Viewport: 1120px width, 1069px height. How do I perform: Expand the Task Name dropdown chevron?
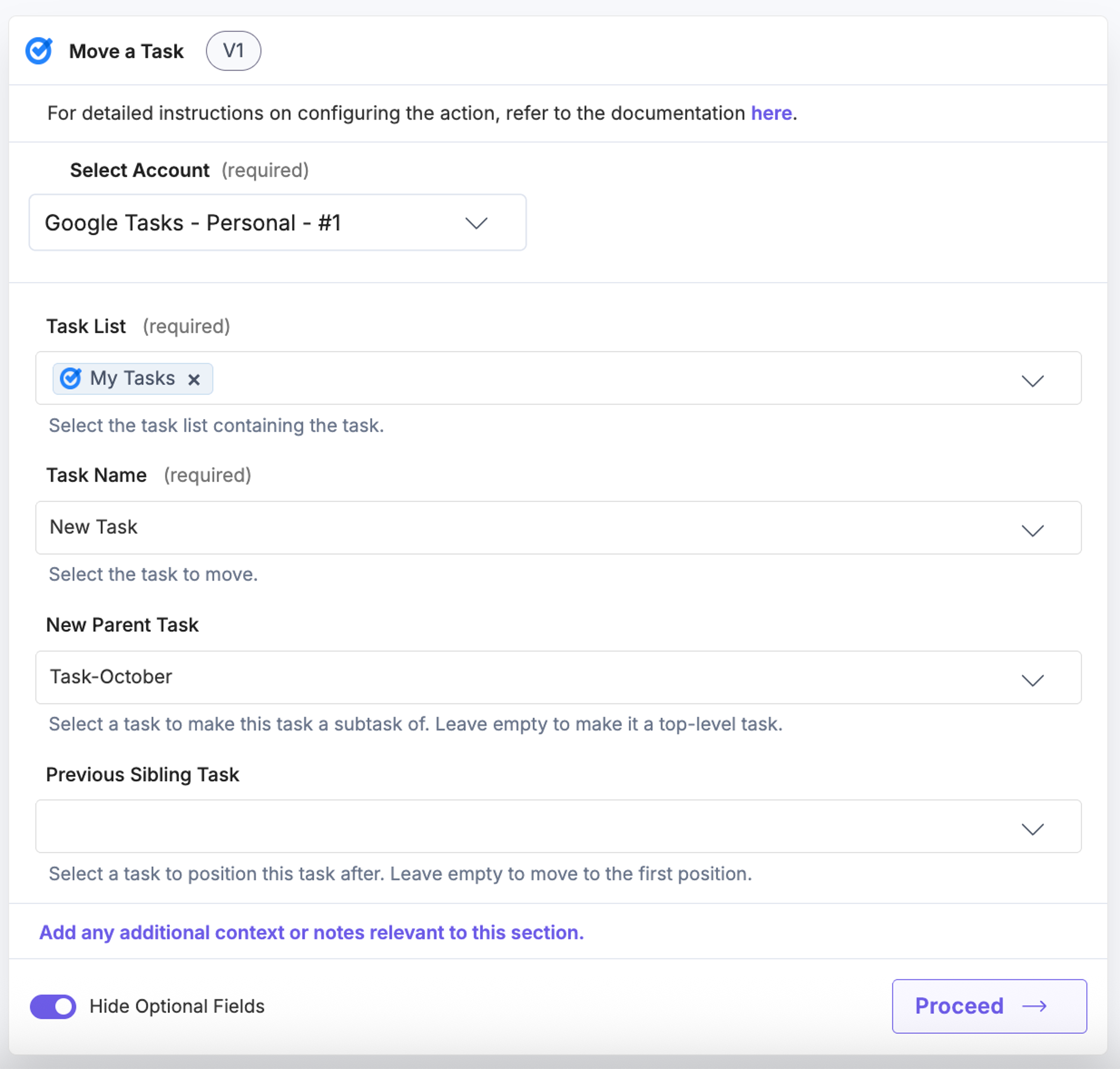[x=1032, y=531]
